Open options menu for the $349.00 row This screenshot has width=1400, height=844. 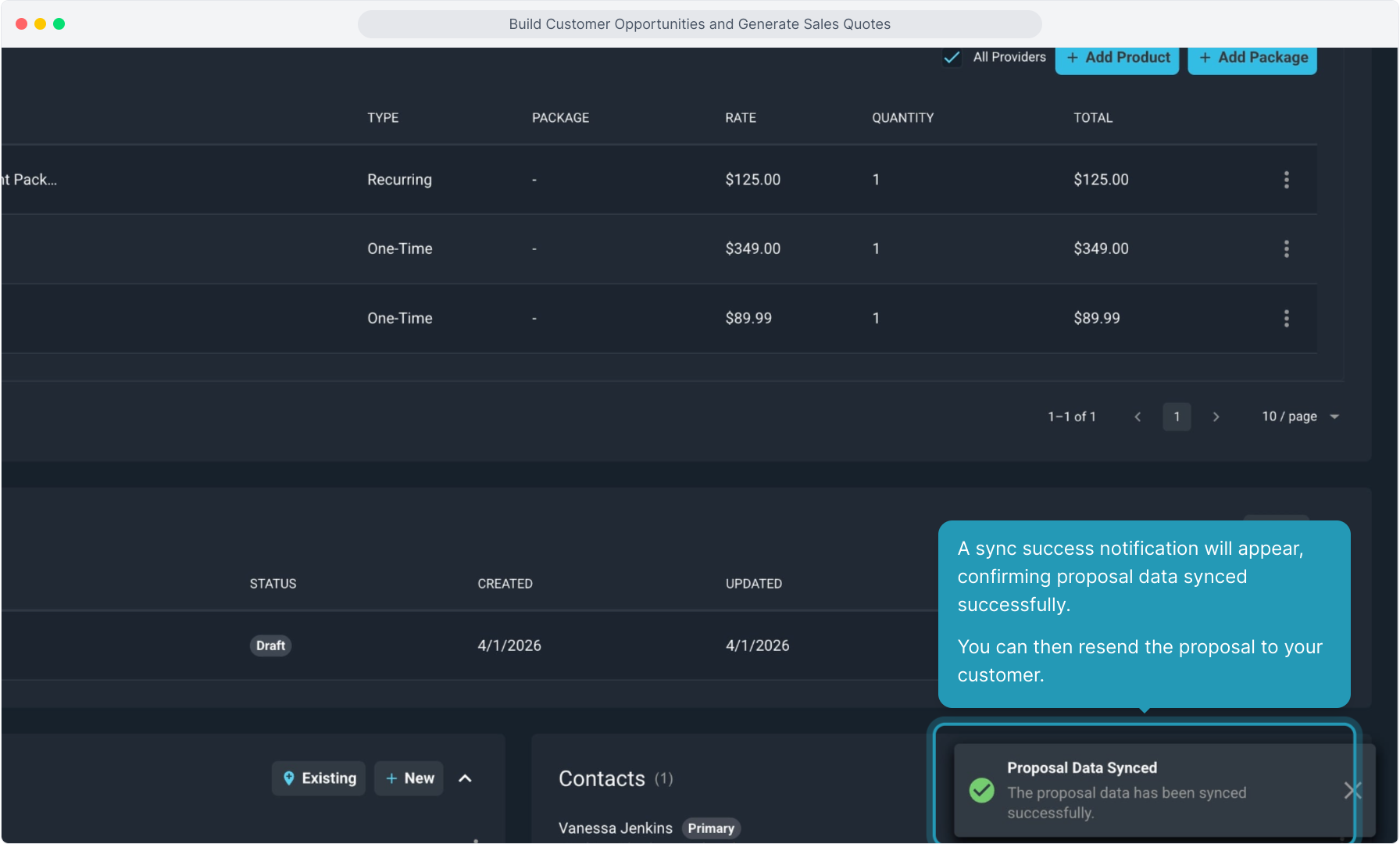(x=1286, y=249)
